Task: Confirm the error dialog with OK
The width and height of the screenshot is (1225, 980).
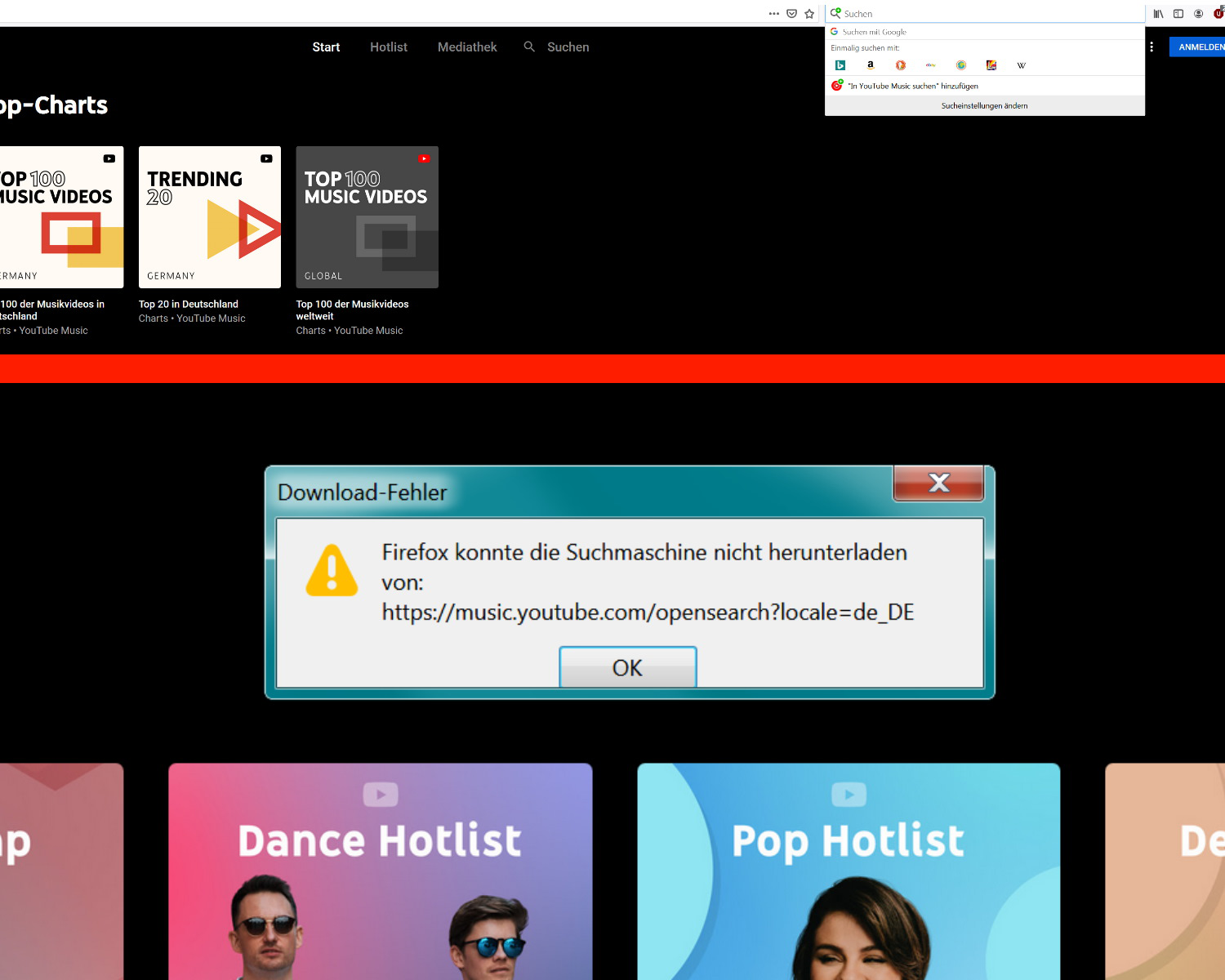Action: (x=627, y=667)
